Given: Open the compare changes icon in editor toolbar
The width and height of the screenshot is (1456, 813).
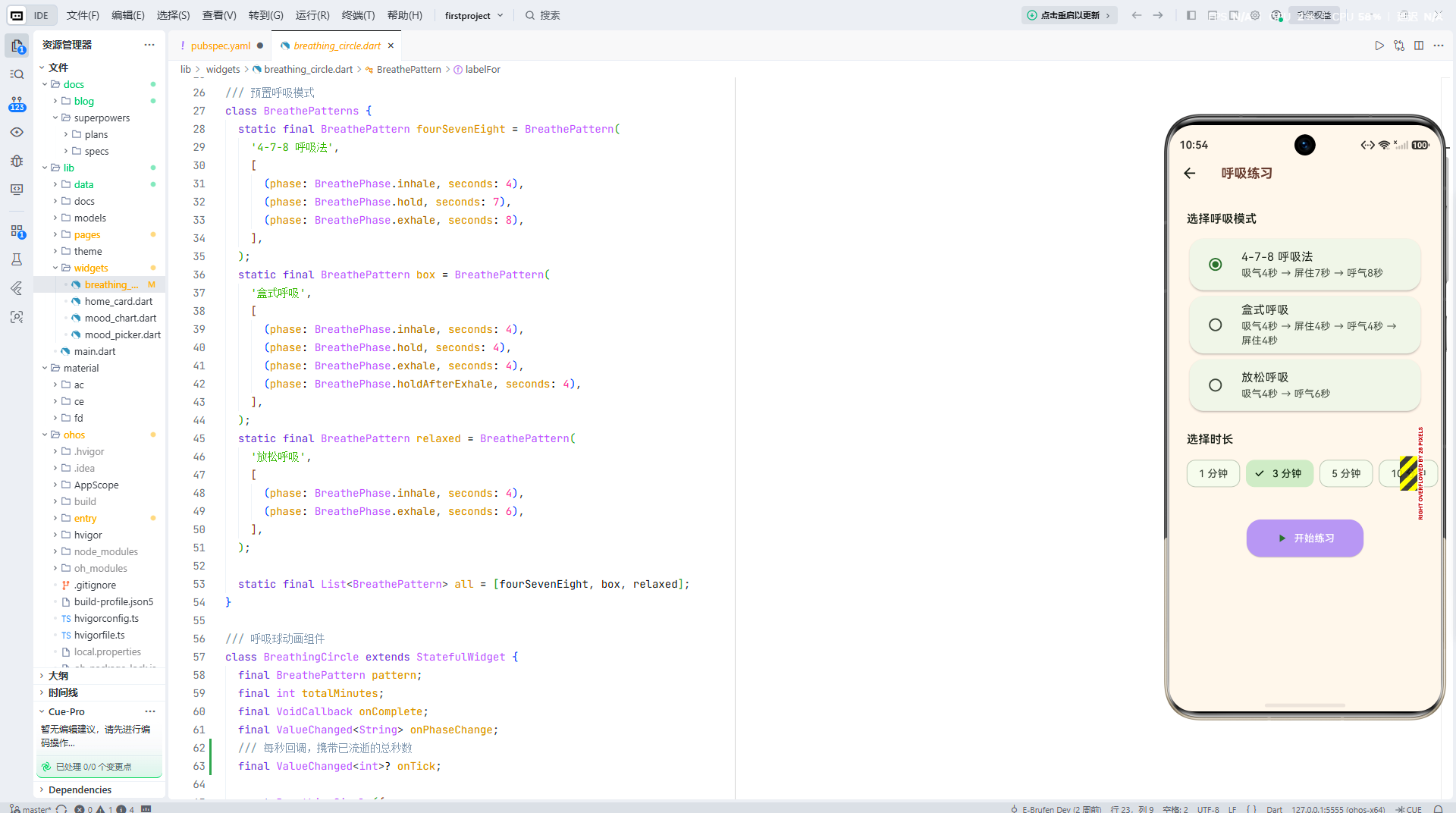Looking at the screenshot, I should [1399, 46].
